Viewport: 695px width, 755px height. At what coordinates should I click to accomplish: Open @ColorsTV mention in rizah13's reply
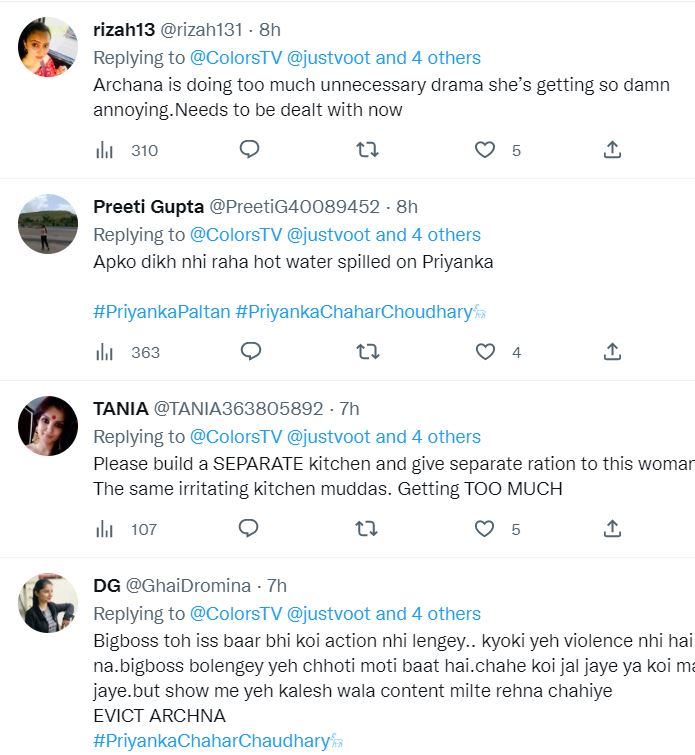click(236, 58)
